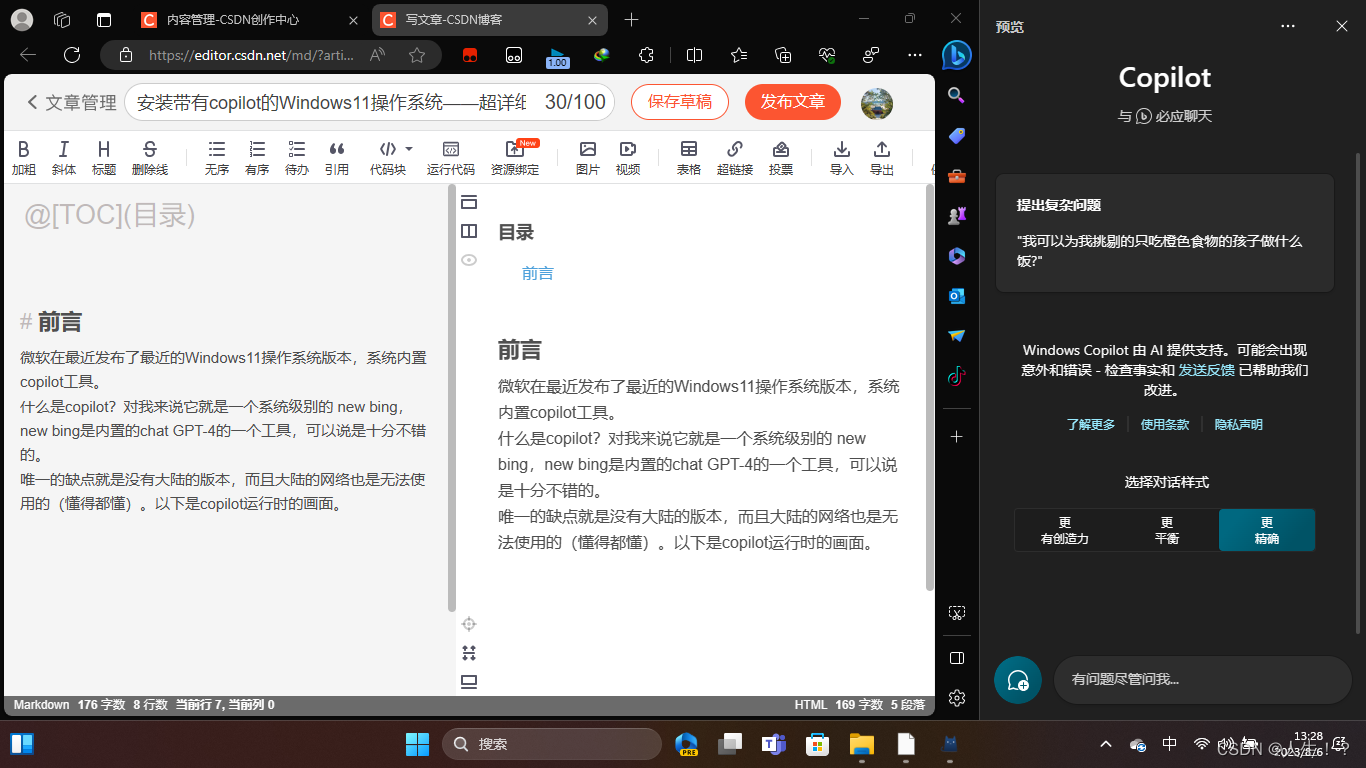The height and width of the screenshot is (768, 1366).
Task: Insert a table with 表格
Action: click(689, 158)
